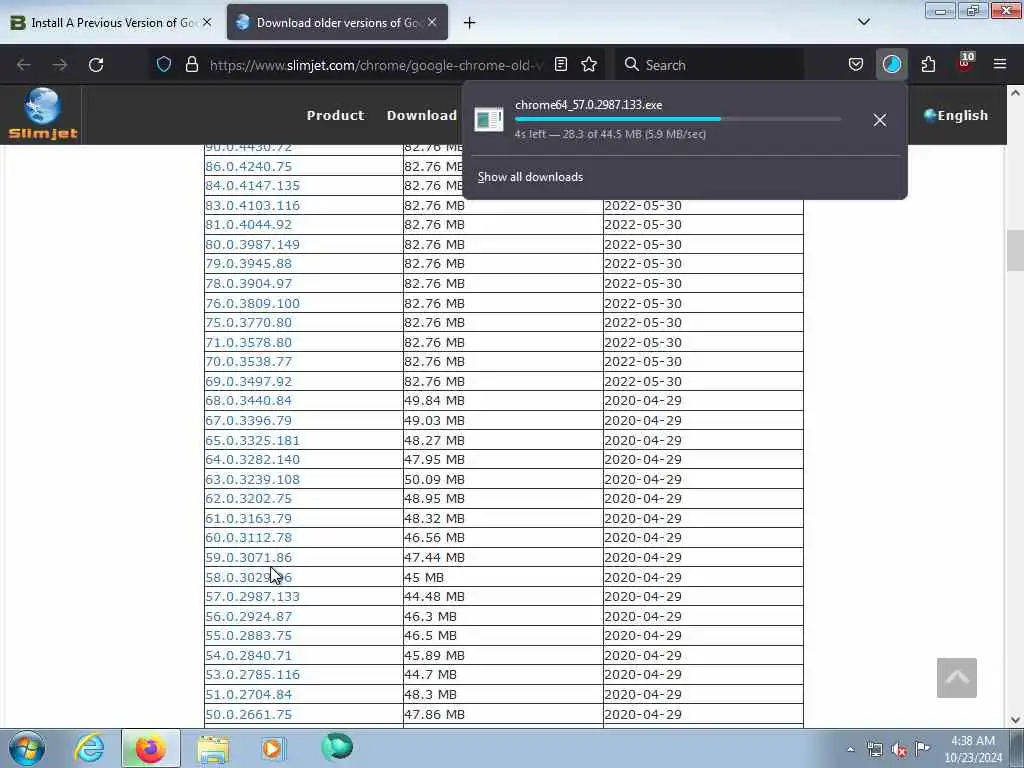This screenshot has height=768, width=1024.
Task: Open the uBlock extension with badge 10
Action: coord(965,63)
